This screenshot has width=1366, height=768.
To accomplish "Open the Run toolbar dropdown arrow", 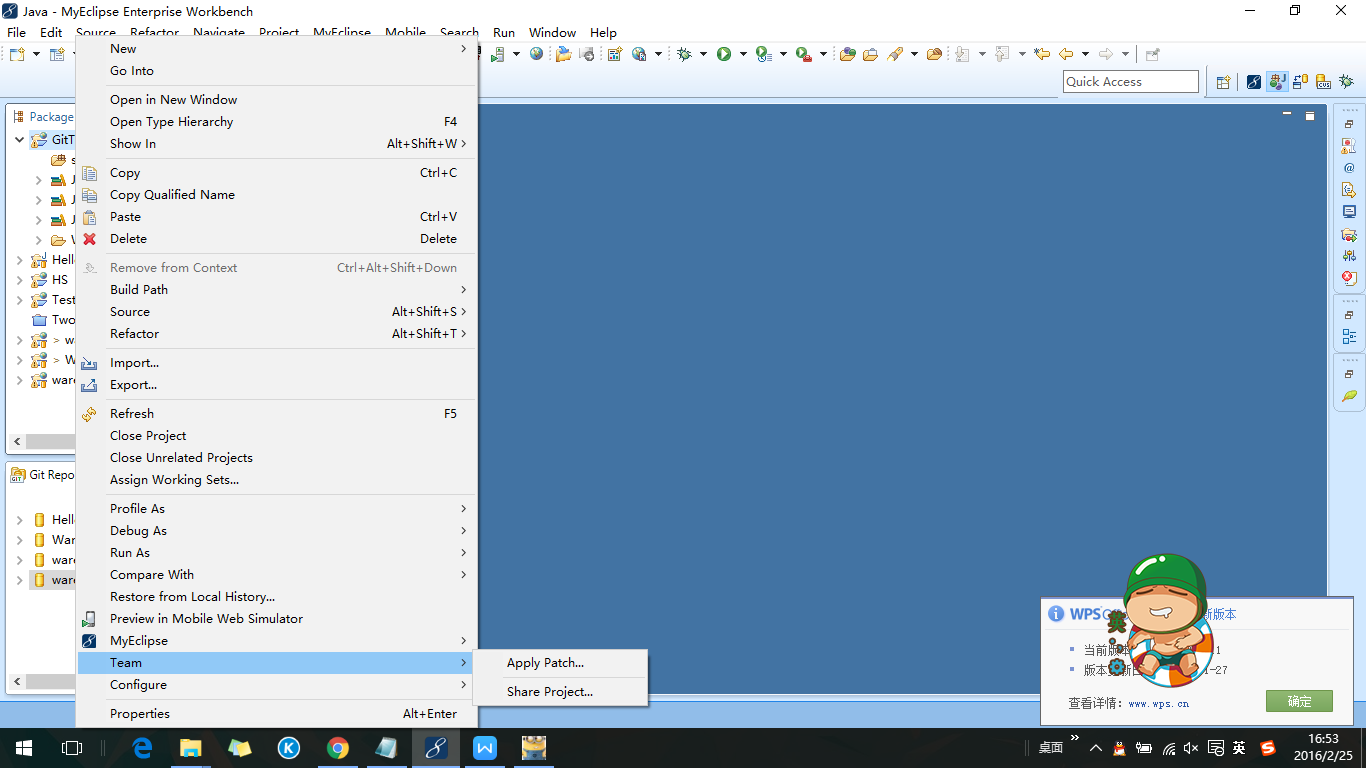I will [x=742, y=54].
